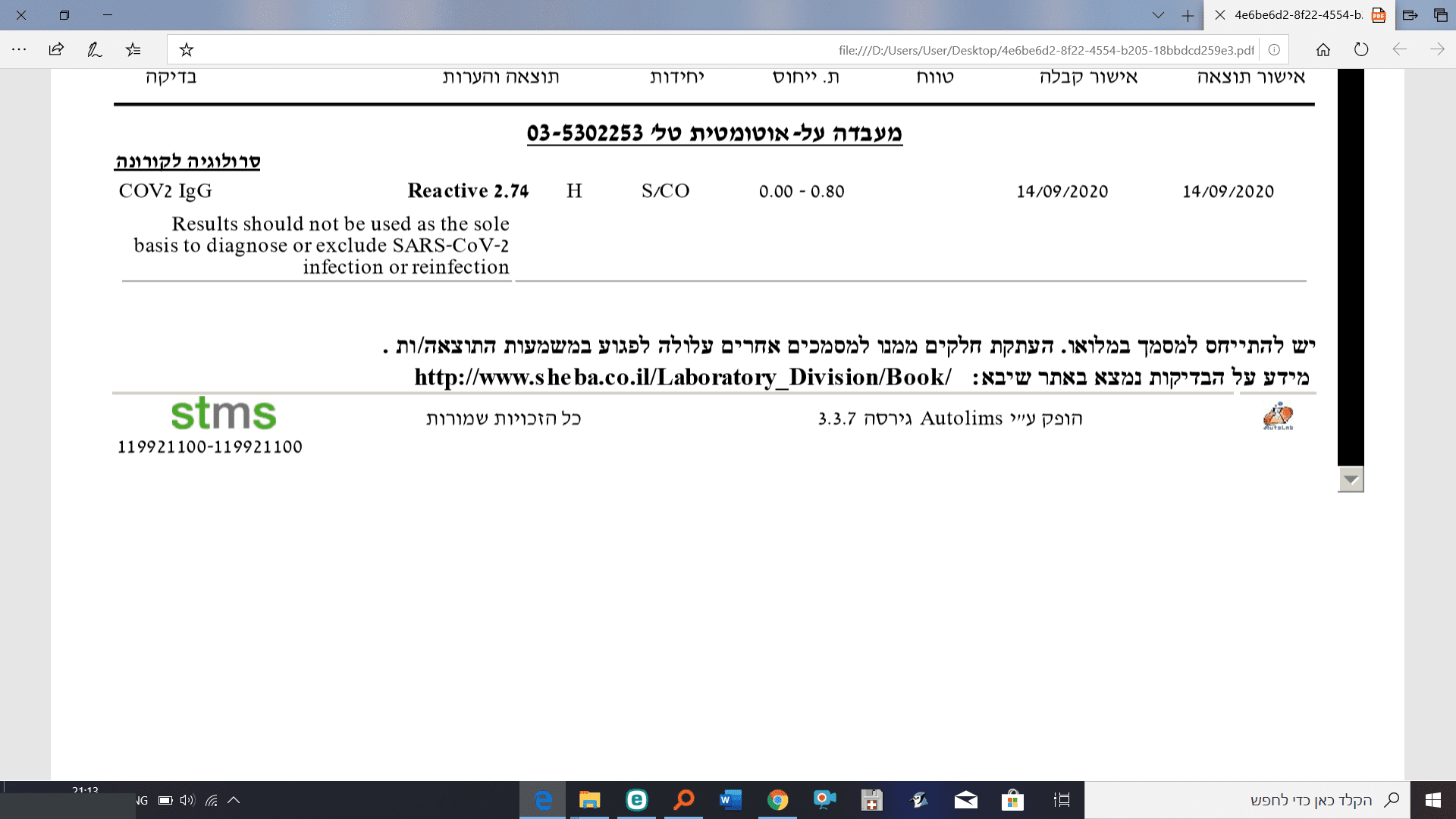Open Settings and more ellipsis menu
Screen dimensions: 1456x819
[19, 50]
